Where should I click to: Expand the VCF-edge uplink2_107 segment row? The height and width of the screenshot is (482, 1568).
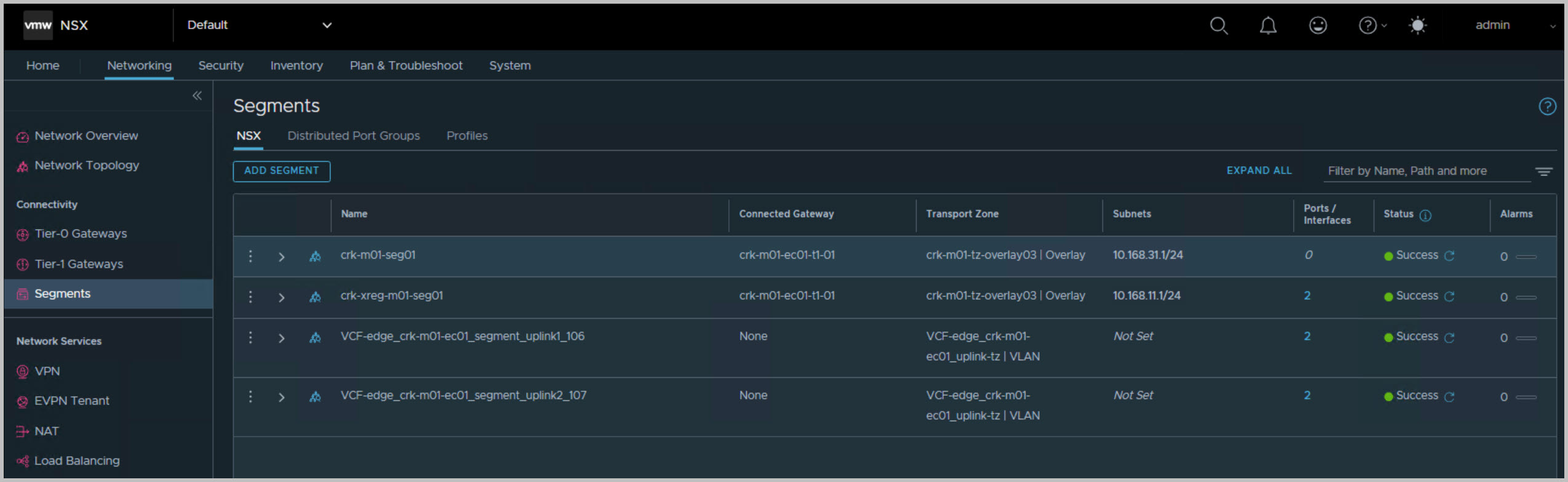coord(282,397)
